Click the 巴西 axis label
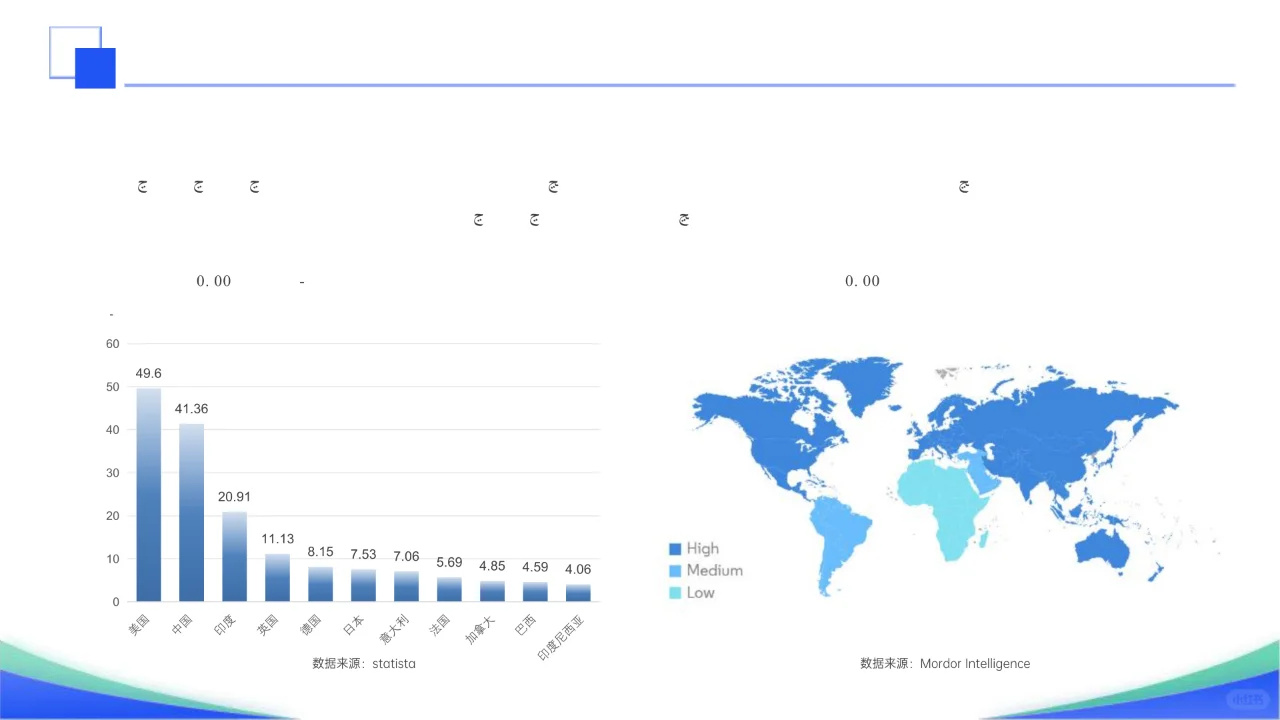The width and height of the screenshot is (1280, 720). (x=526, y=625)
